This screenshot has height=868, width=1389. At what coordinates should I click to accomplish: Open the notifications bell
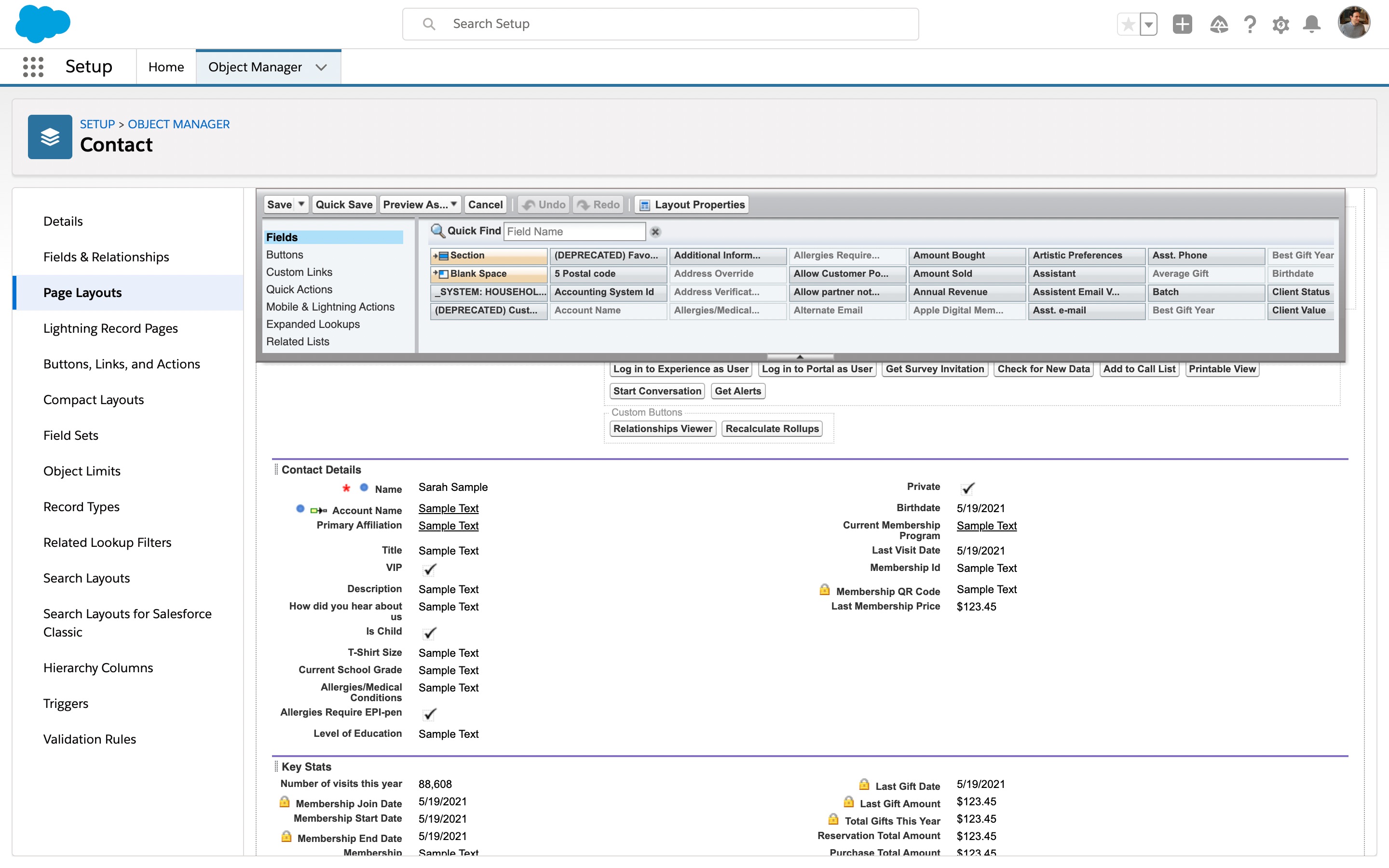click(1312, 24)
